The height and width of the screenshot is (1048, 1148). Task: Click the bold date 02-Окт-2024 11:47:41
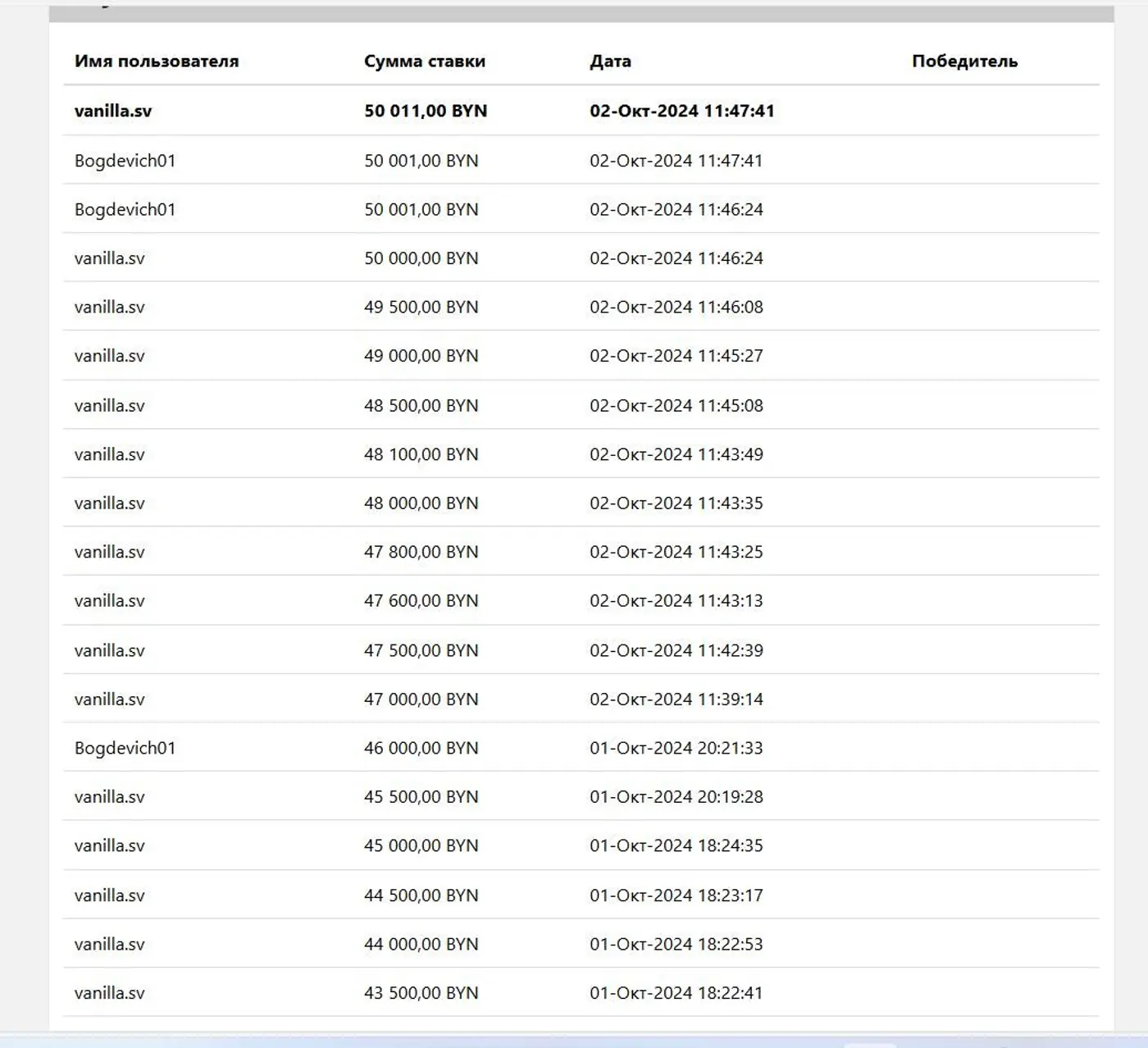click(682, 111)
